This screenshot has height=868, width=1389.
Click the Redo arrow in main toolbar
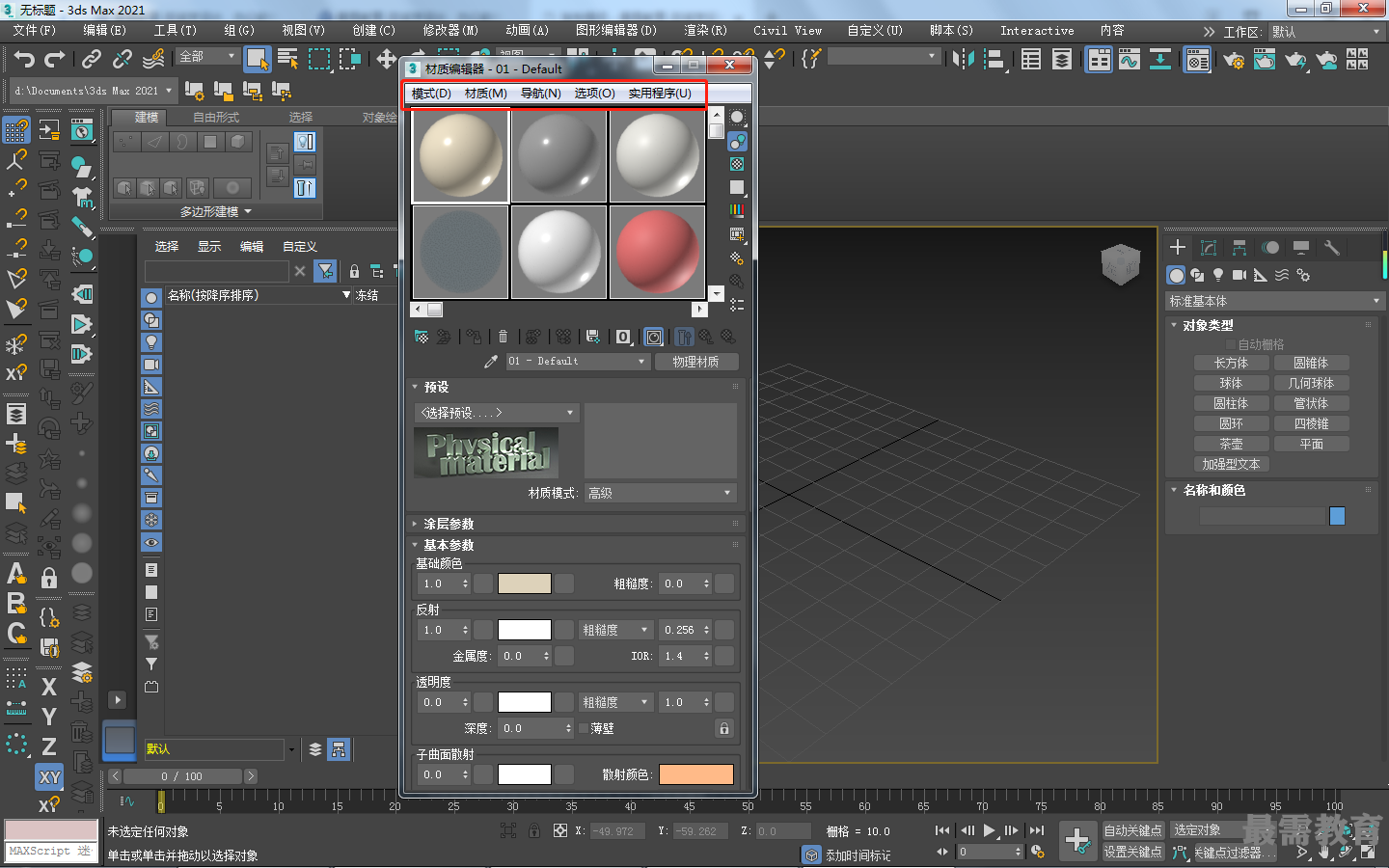coord(55,60)
